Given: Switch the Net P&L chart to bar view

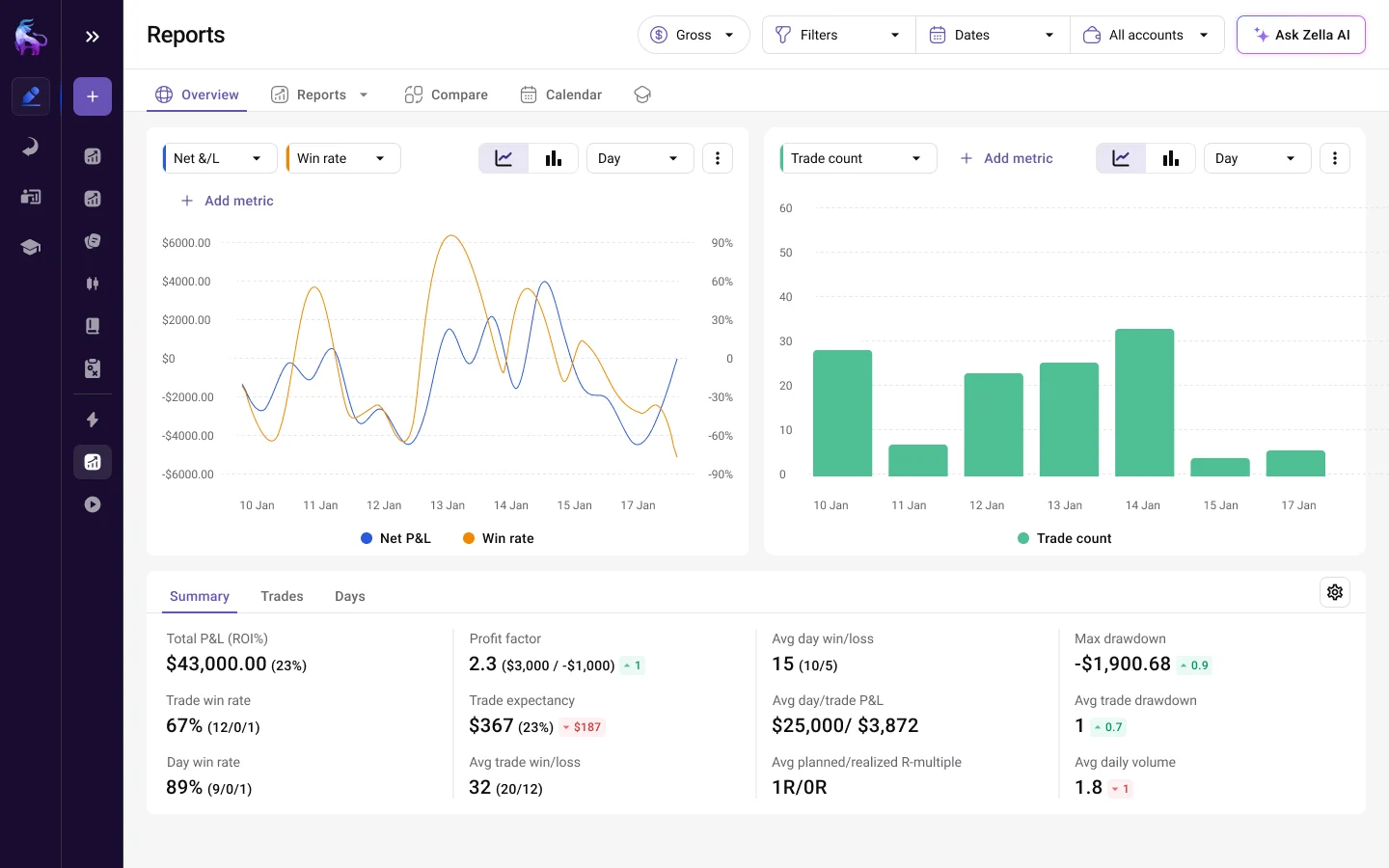Looking at the screenshot, I should pyautogui.click(x=554, y=158).
